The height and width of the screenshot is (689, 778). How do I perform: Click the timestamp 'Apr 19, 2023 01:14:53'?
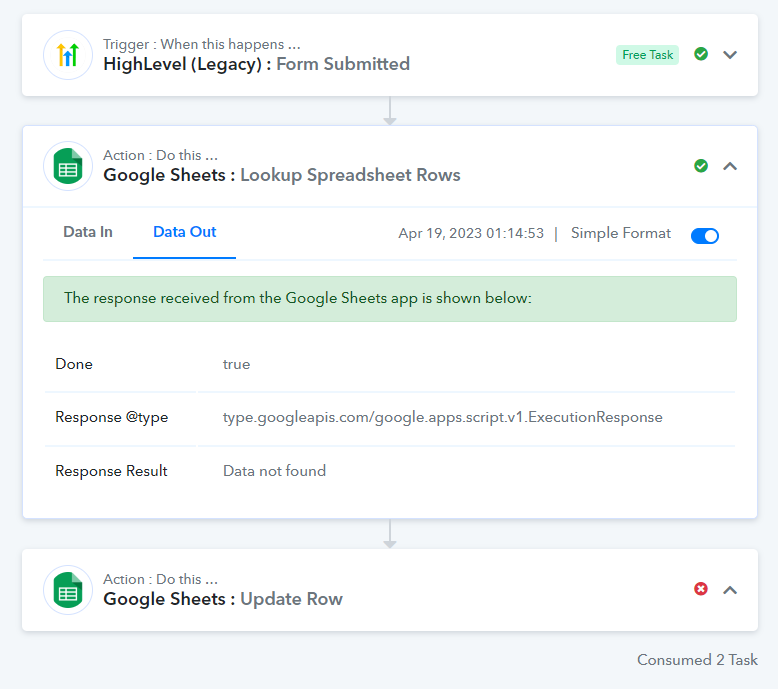[471, 233]
